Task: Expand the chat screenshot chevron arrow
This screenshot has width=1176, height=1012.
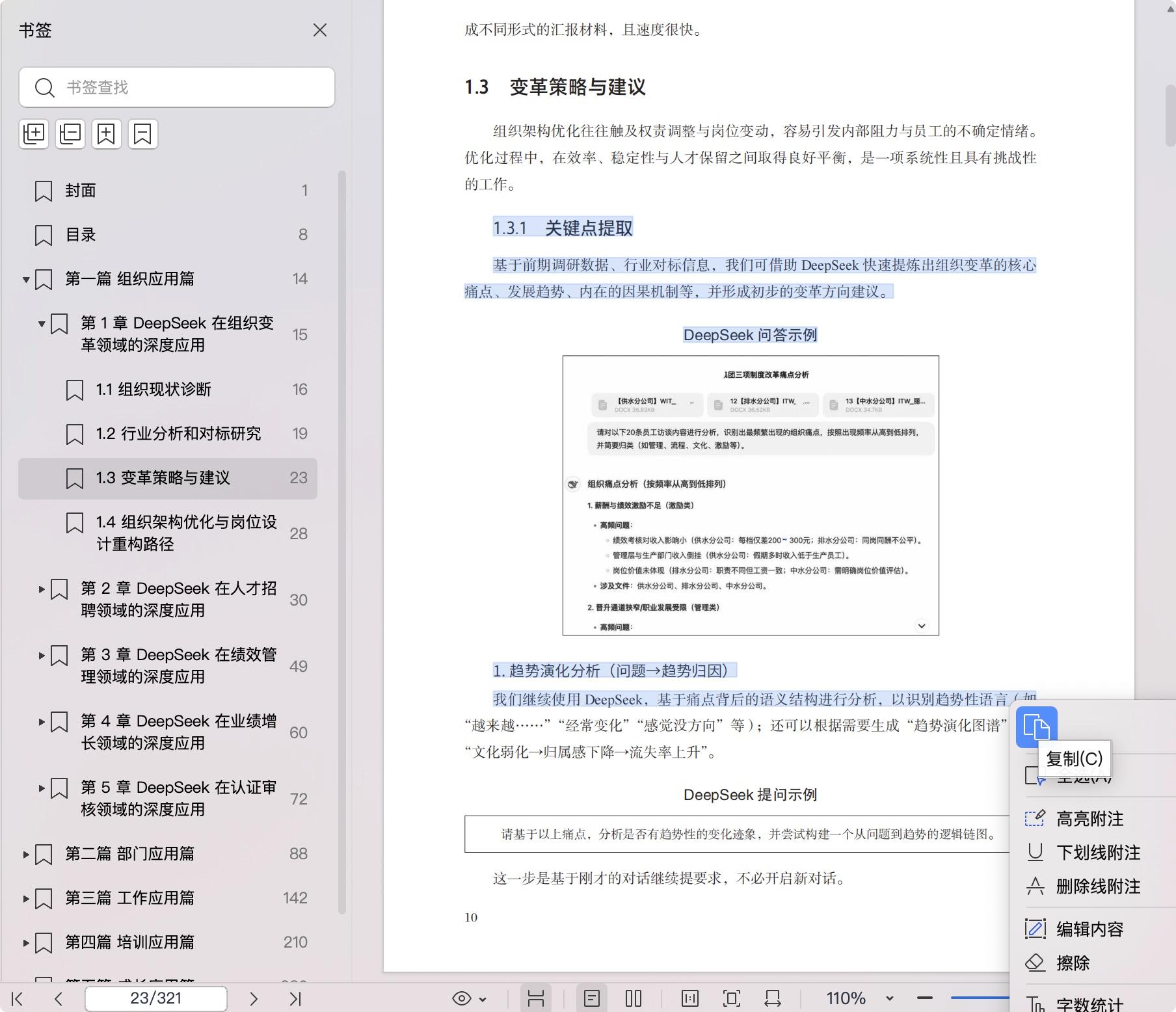Action: point(922,626)
